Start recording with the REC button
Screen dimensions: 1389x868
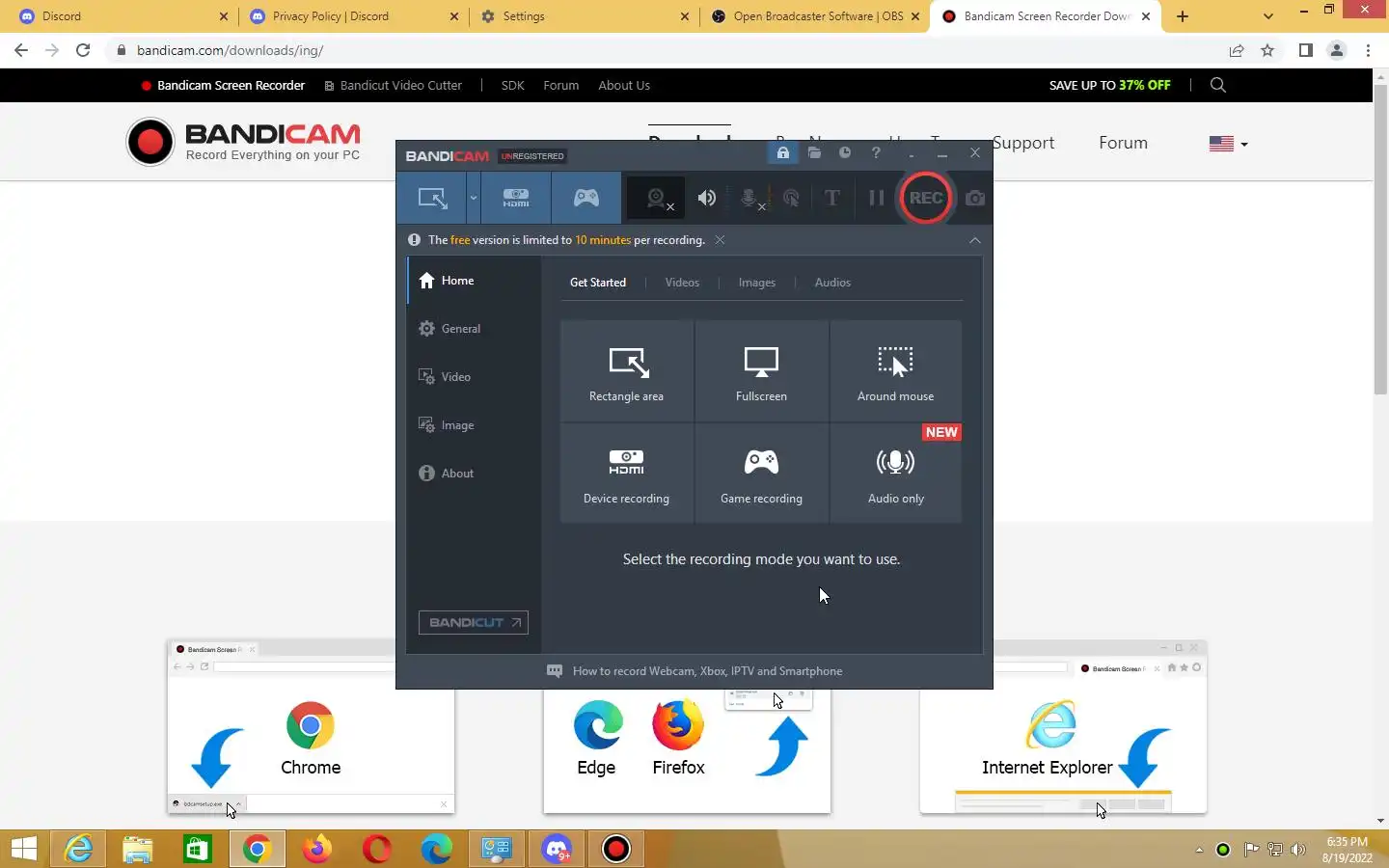point(926,198)
